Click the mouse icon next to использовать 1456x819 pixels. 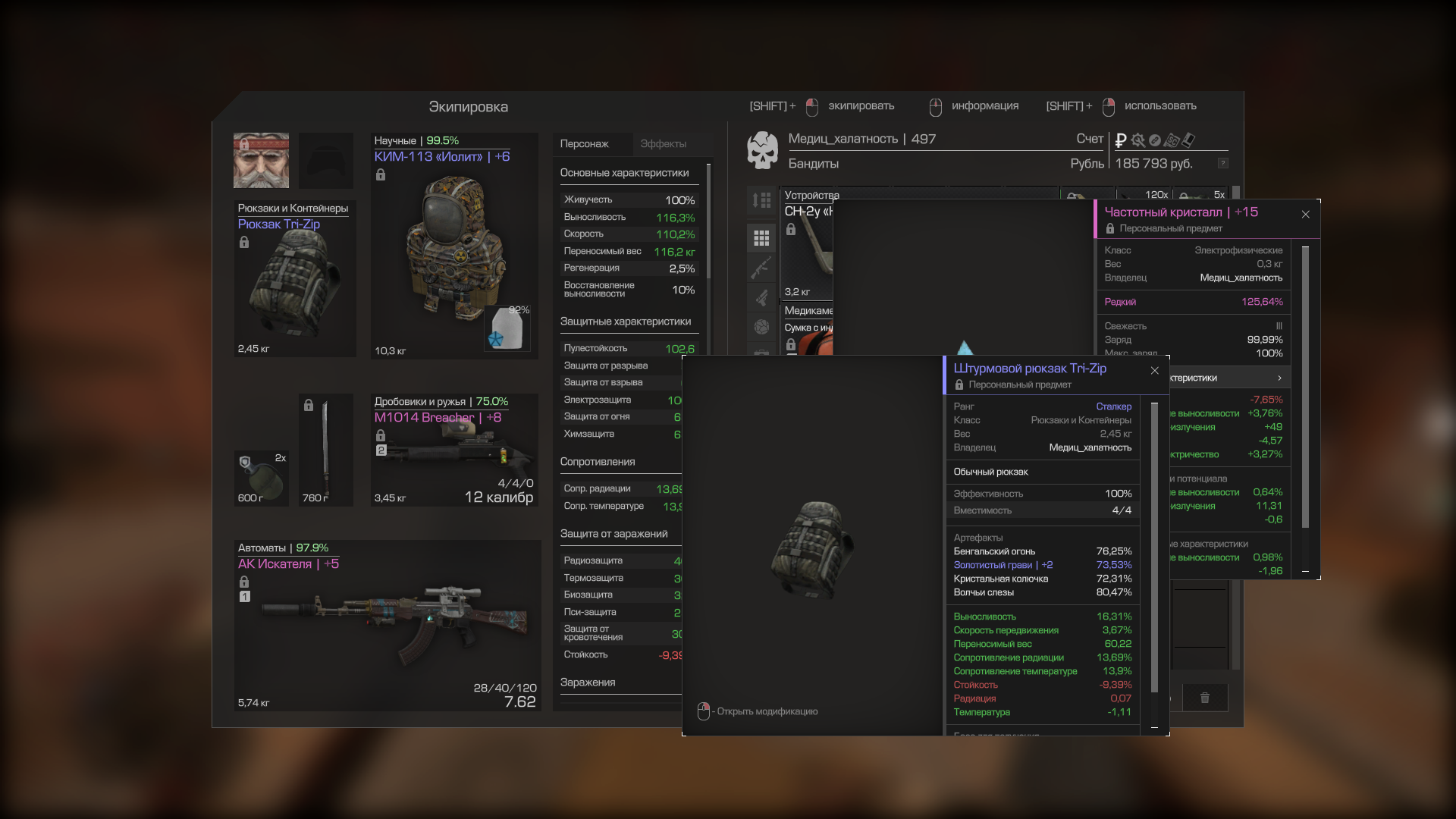1109,107
